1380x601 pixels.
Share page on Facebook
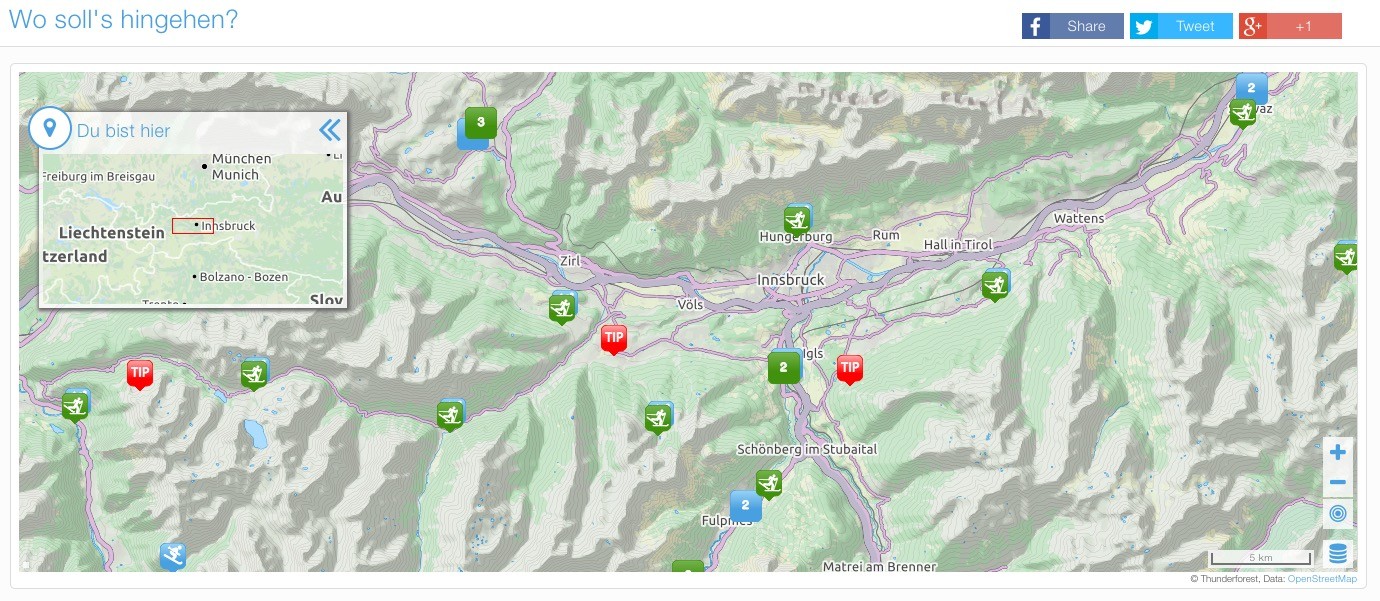(x=1072, y=26)
